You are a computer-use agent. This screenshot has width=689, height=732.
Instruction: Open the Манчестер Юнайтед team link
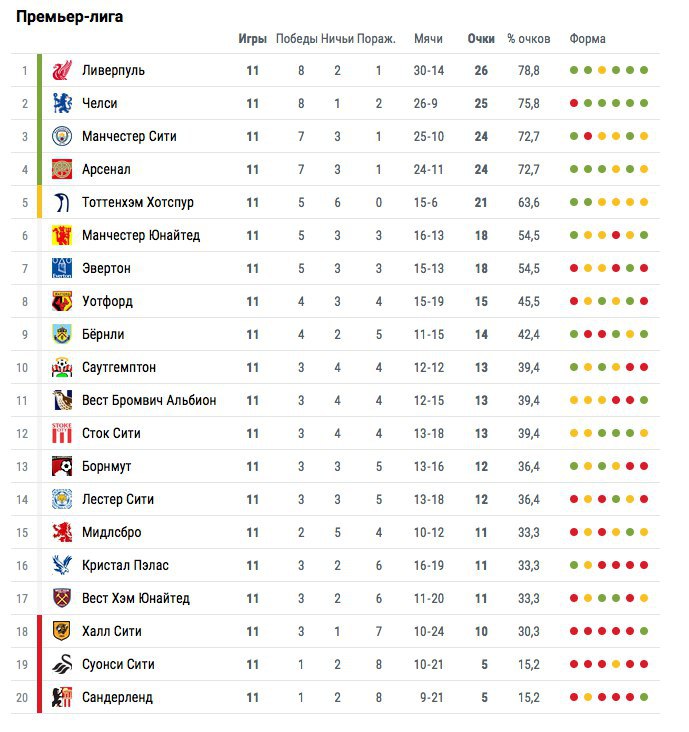pyautogui.click(x=141, y=235)
